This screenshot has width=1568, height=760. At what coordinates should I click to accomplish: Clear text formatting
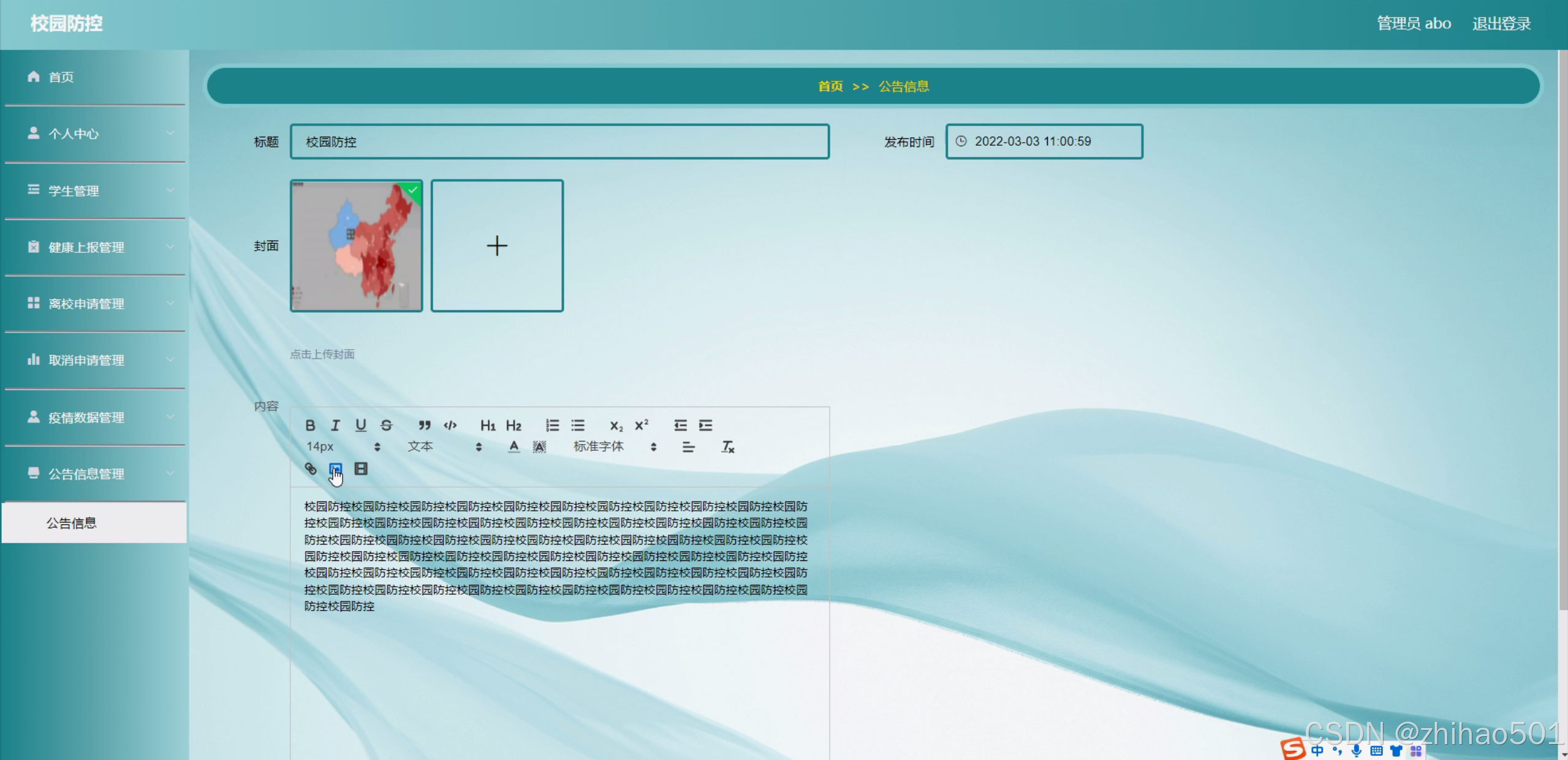click(727, 447)
